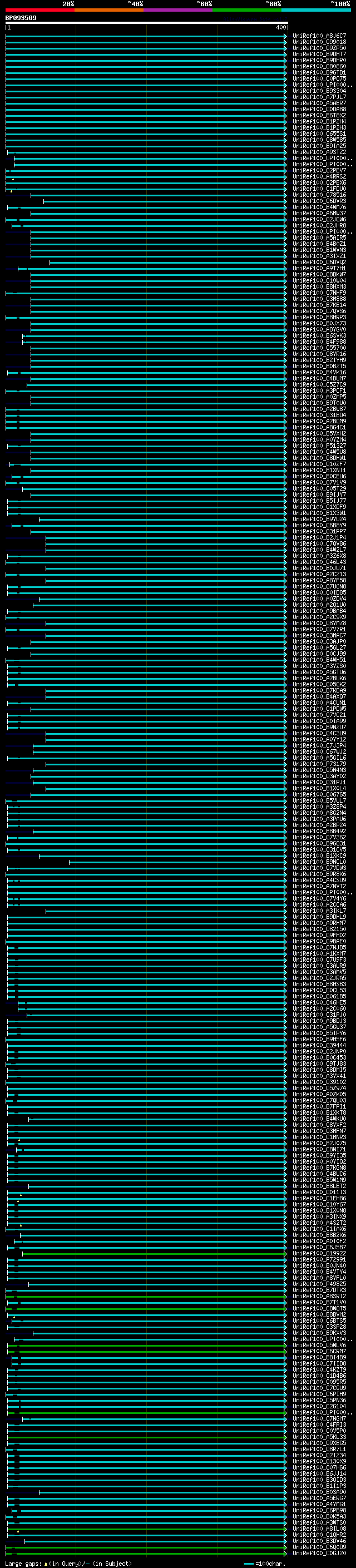The width and height of the screenshot is (356, 1568).
Task: Click the UniRef100_B4WM76 label
Action: point(319,207)
